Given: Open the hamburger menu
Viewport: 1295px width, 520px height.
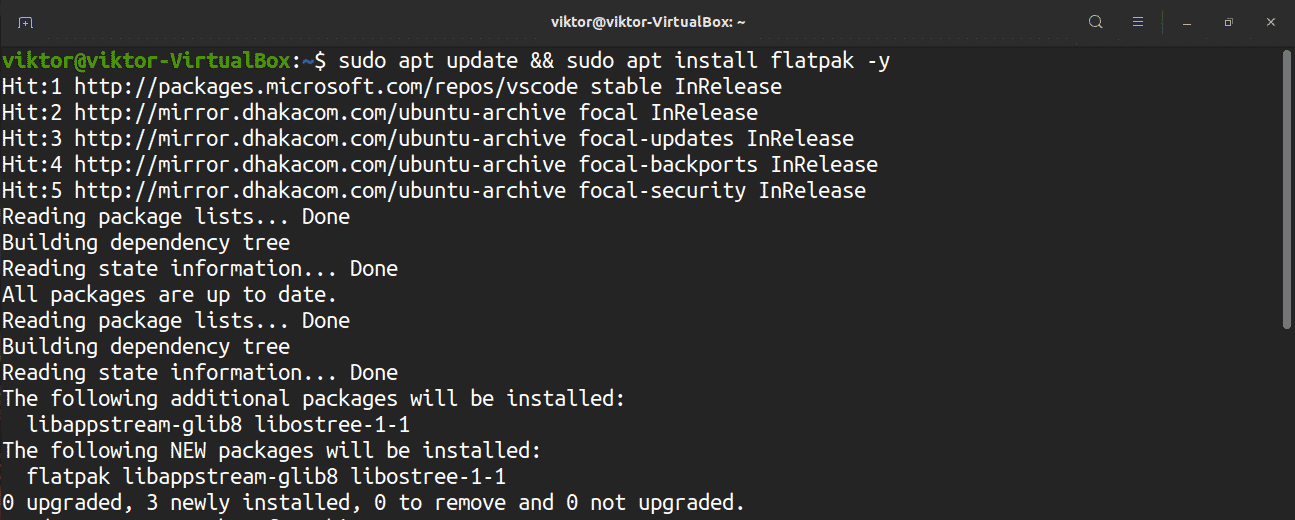Looking at the screenshot, I should 1137,22.
